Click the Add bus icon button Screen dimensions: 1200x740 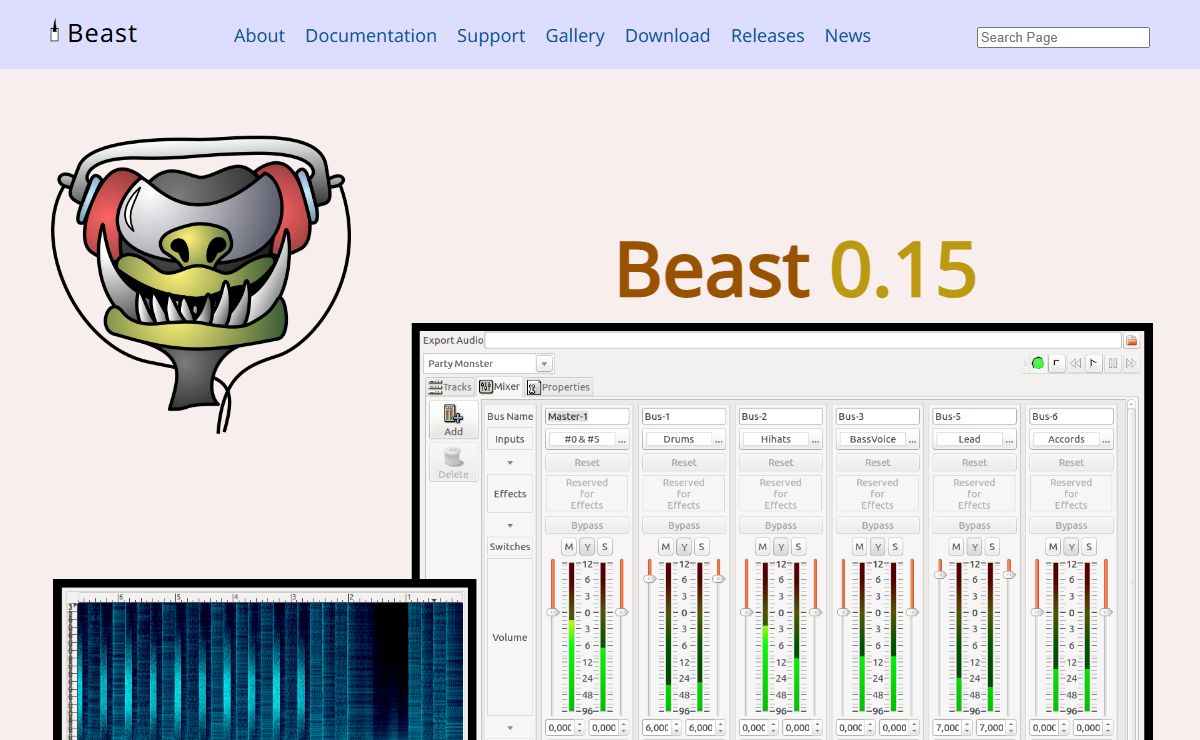[454, 420]
